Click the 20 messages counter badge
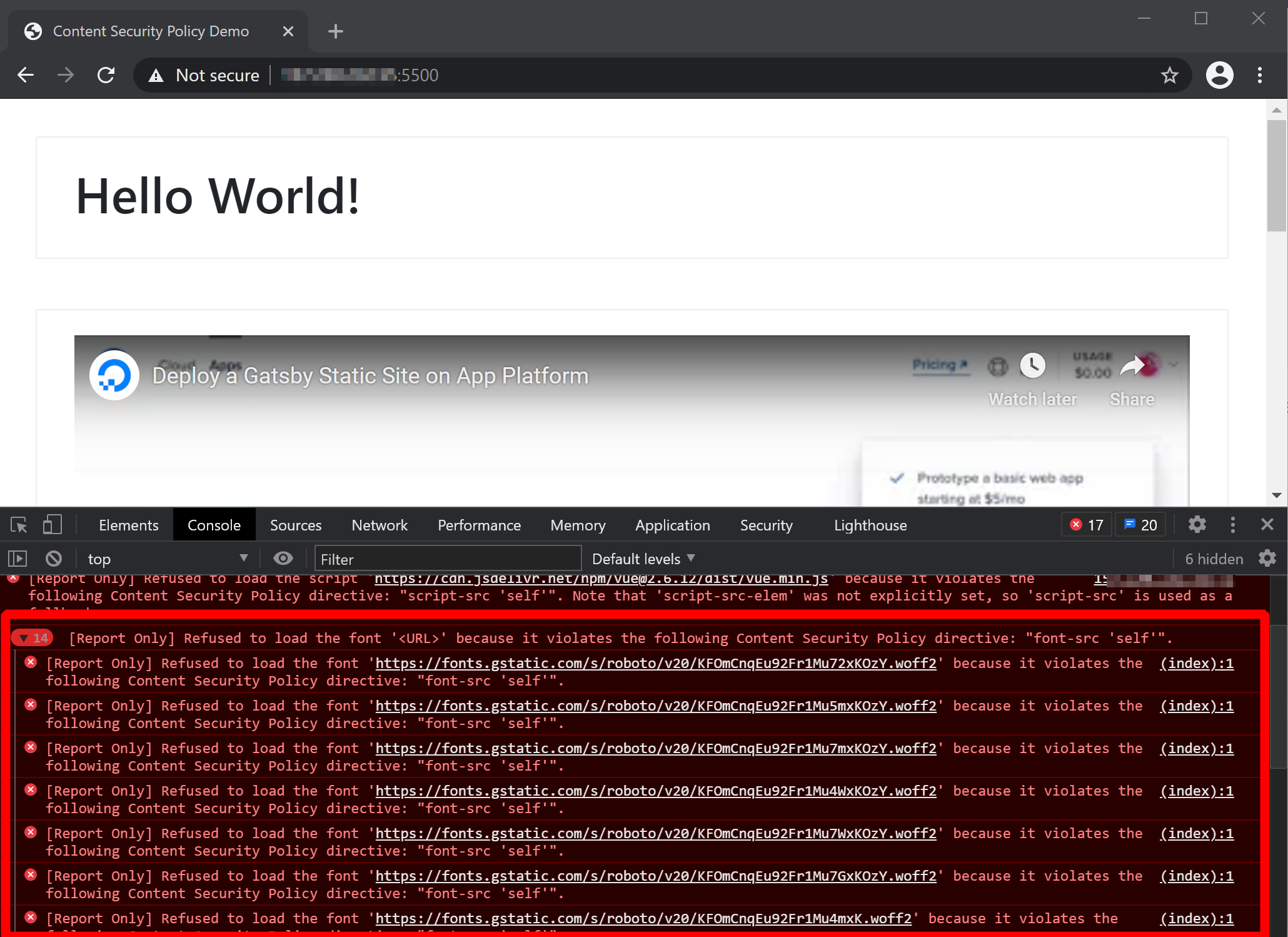The width and height of the screenshot is (1288, 937). point(1140,525)
